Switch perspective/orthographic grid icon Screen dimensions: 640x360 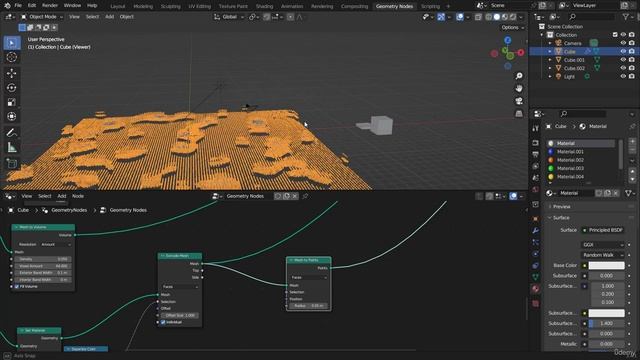click(x=519, y=113)
